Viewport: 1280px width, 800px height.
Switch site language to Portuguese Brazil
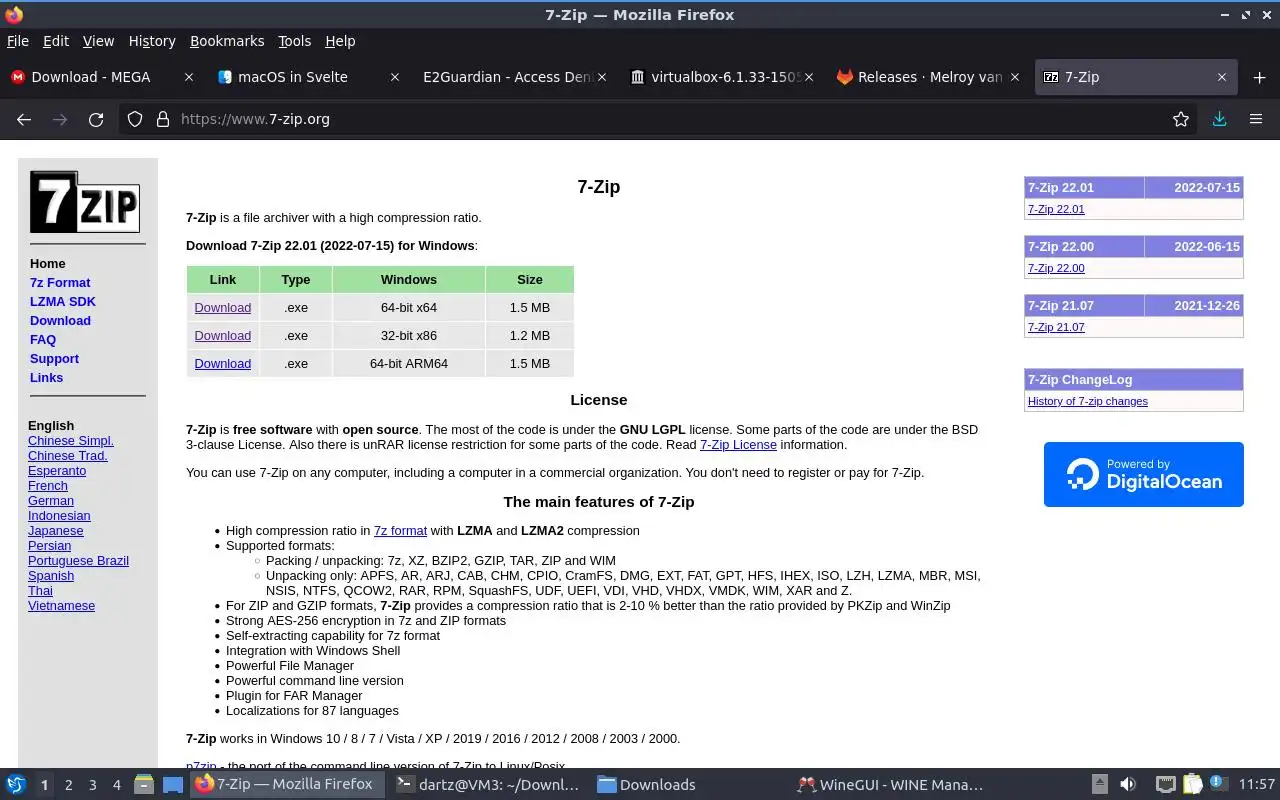click(x=78, y=561)
